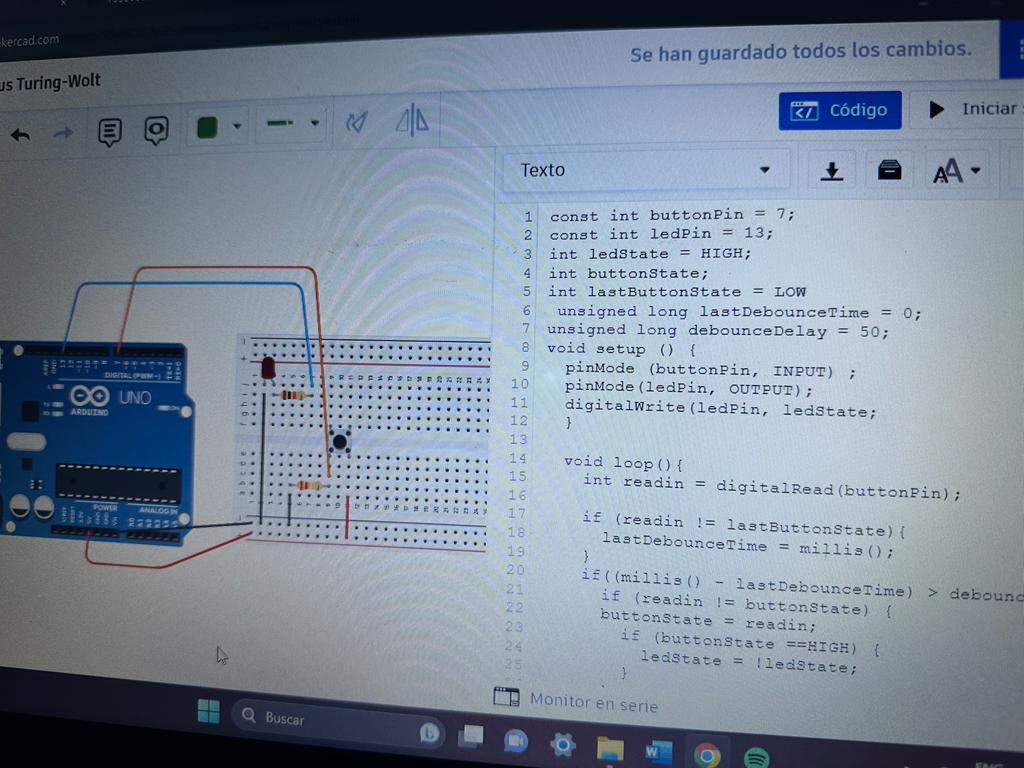
Task: Click the redo arrow in the toolbar
Action: pos(63,133)
